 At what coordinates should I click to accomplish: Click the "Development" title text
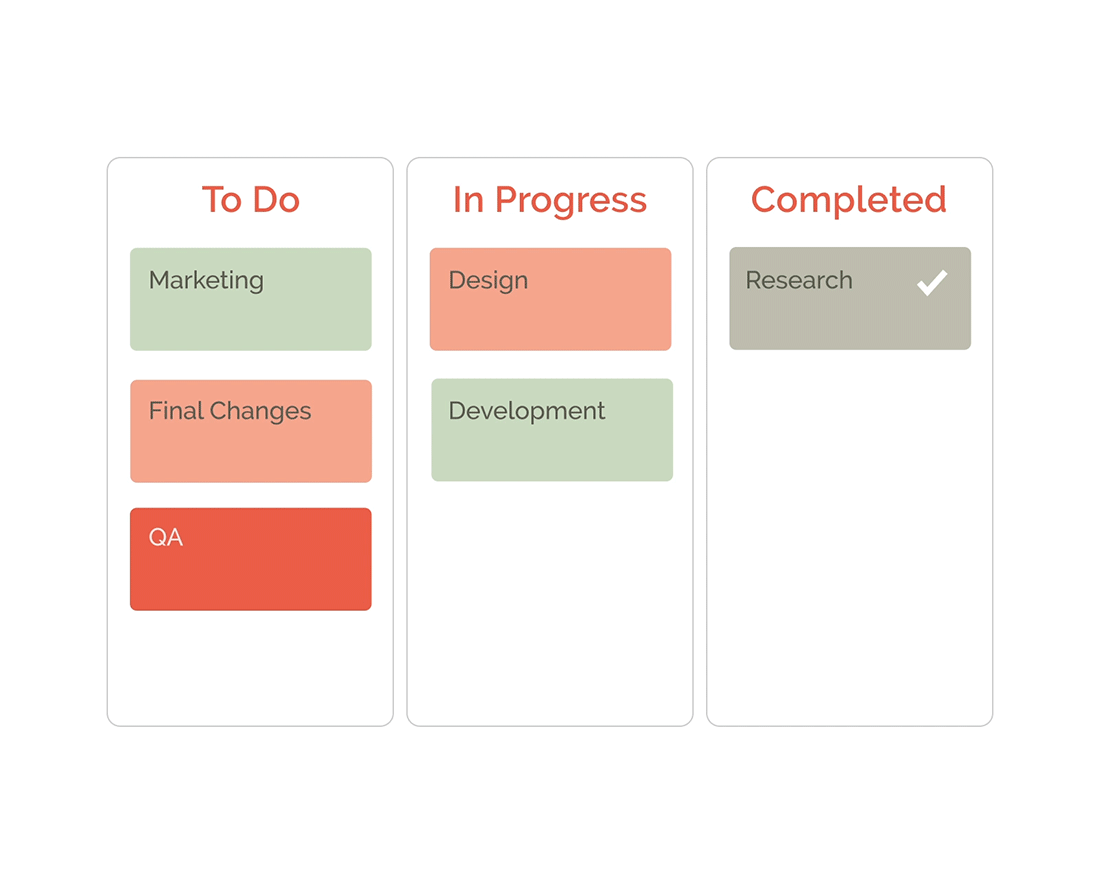[527, 411]
